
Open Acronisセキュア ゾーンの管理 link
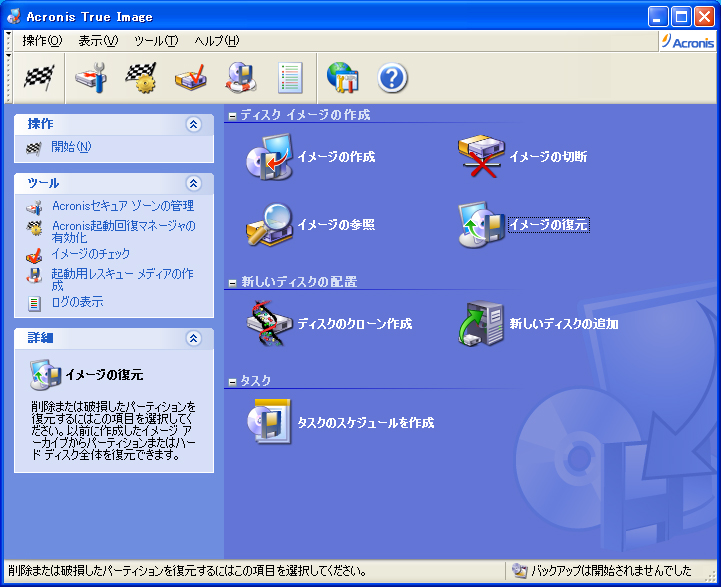(123, 206)
